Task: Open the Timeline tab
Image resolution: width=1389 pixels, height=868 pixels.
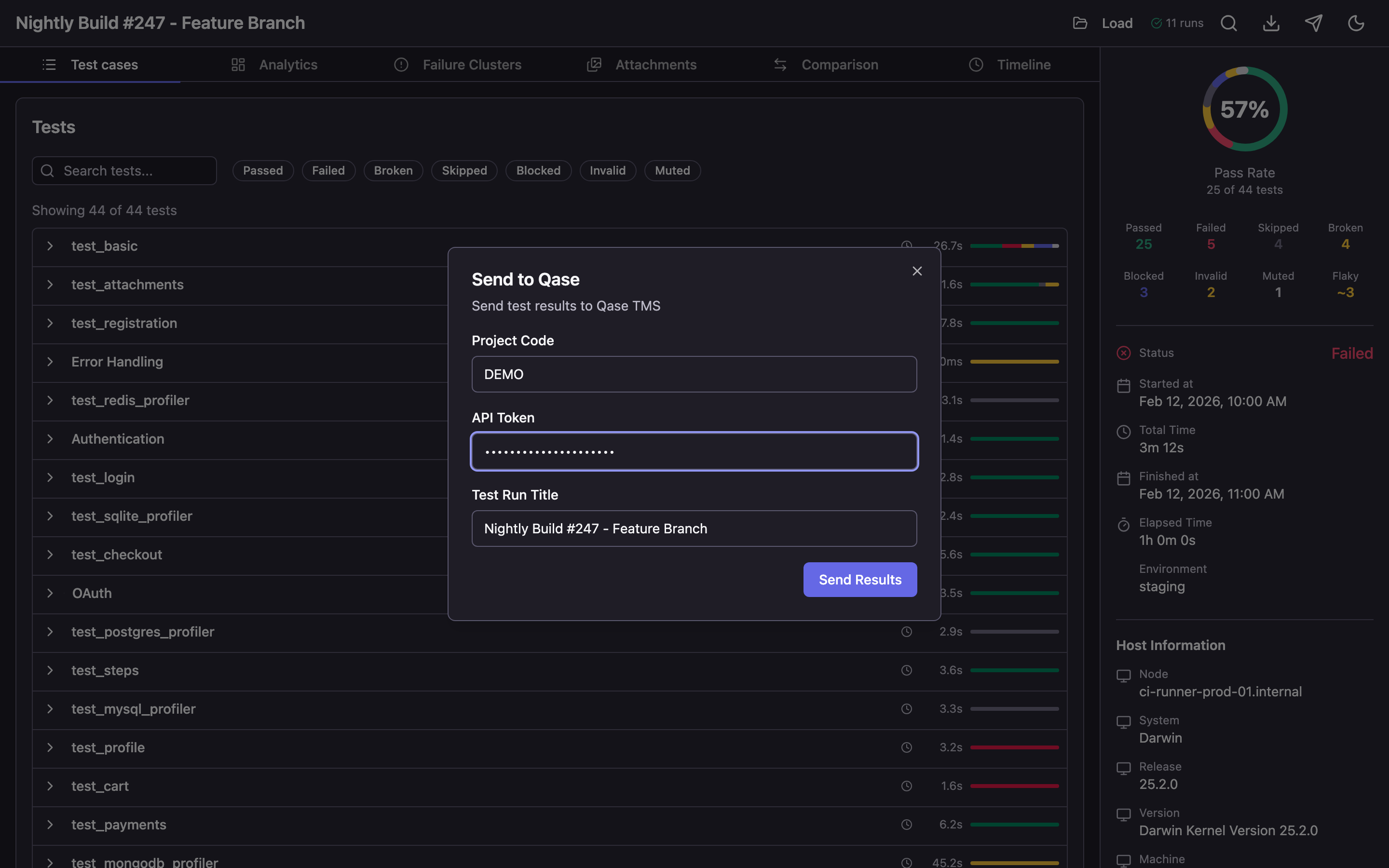Action: tap(1023, 64)
